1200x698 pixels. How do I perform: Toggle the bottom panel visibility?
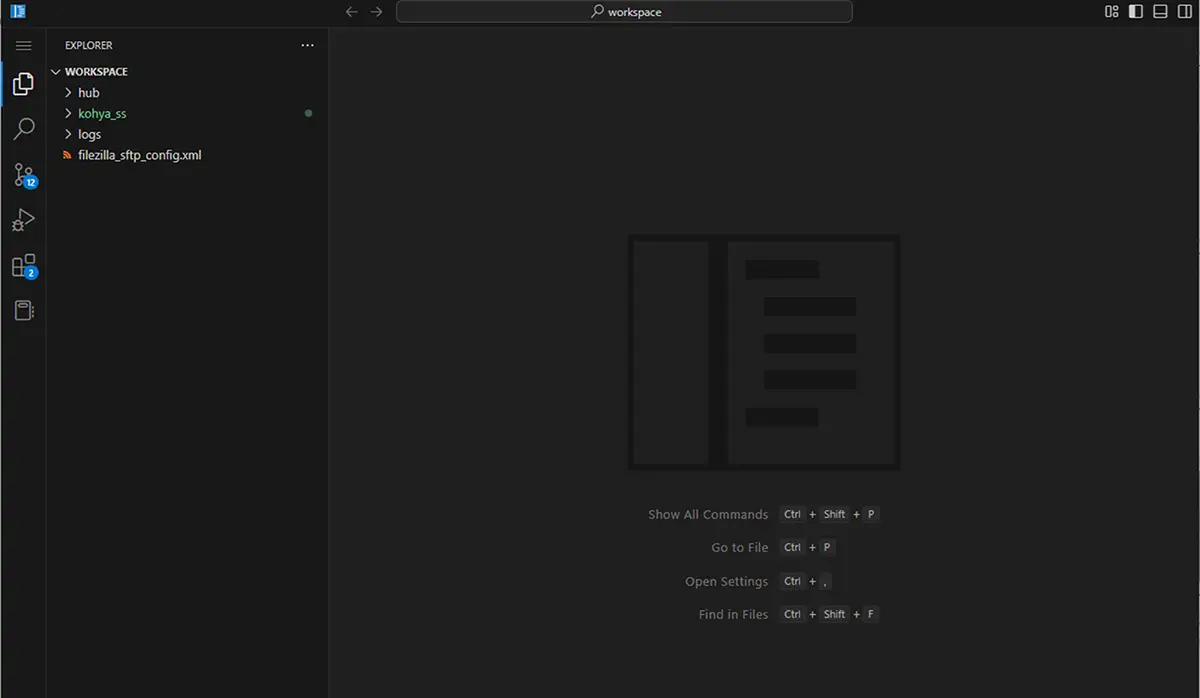tap(1160, 12)
